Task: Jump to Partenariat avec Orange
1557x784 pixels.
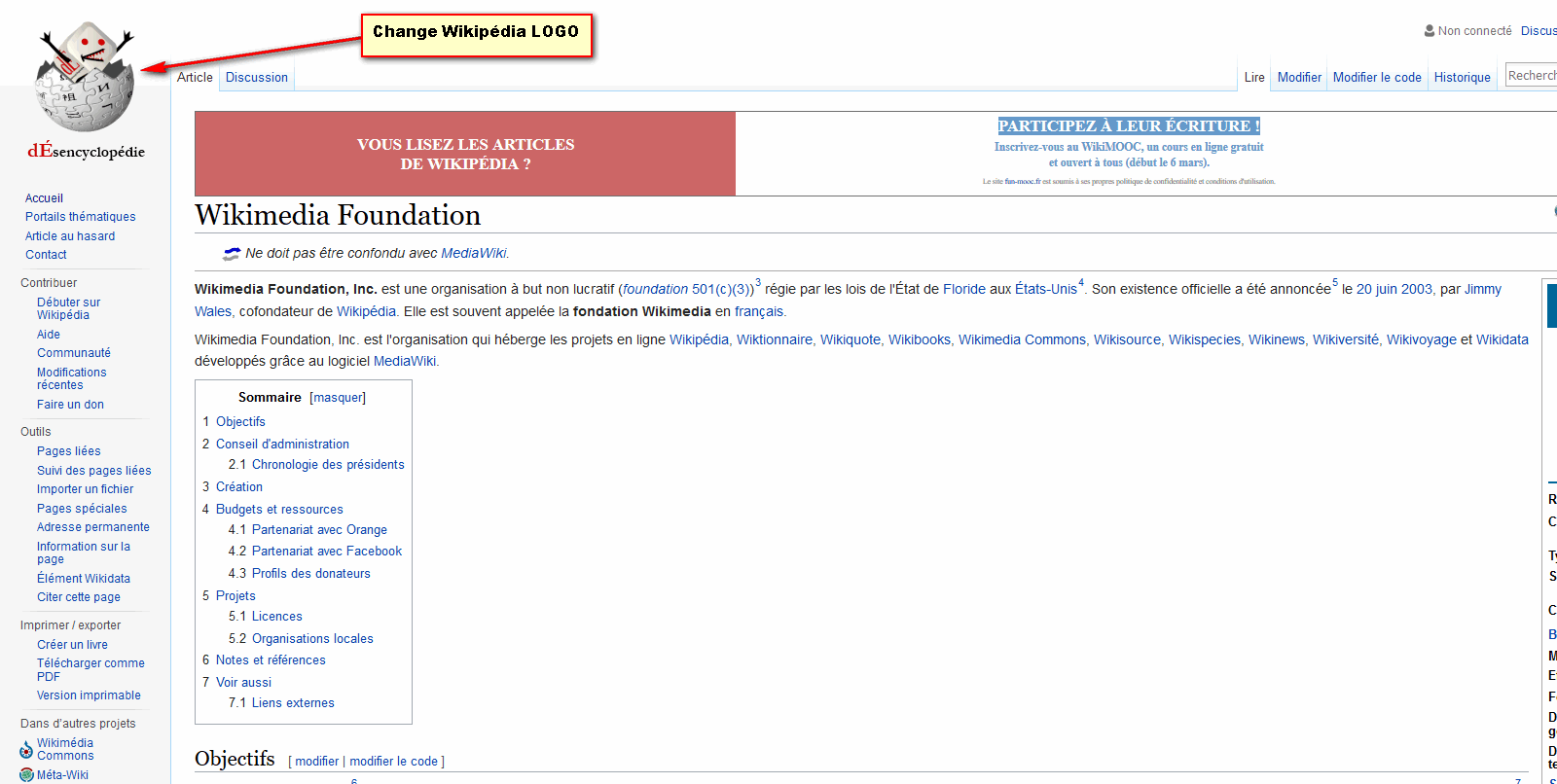Action: pyautogui.click(x=319, y=530)
